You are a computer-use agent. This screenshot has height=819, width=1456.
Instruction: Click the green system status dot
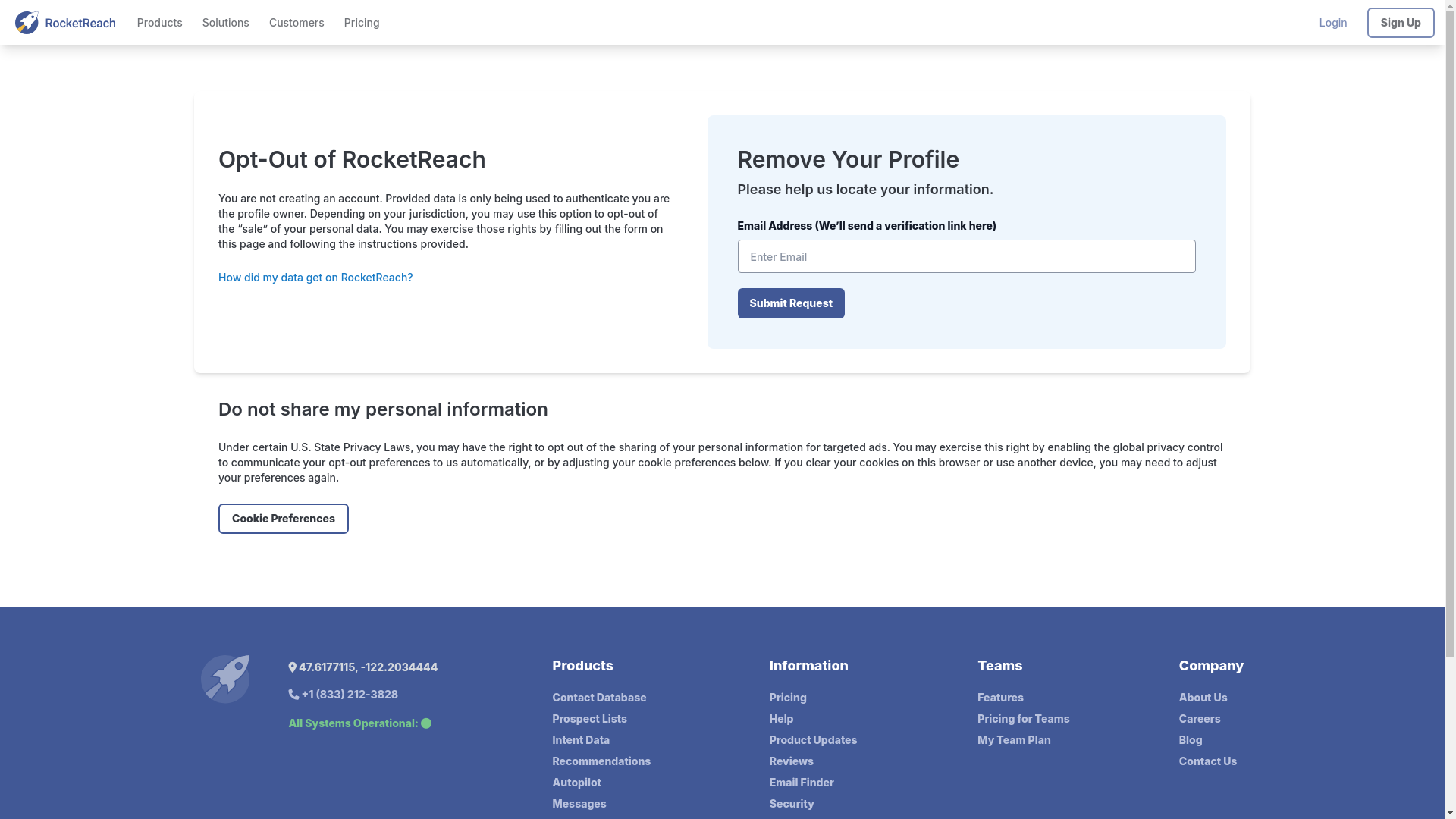[x=426, y=723]
